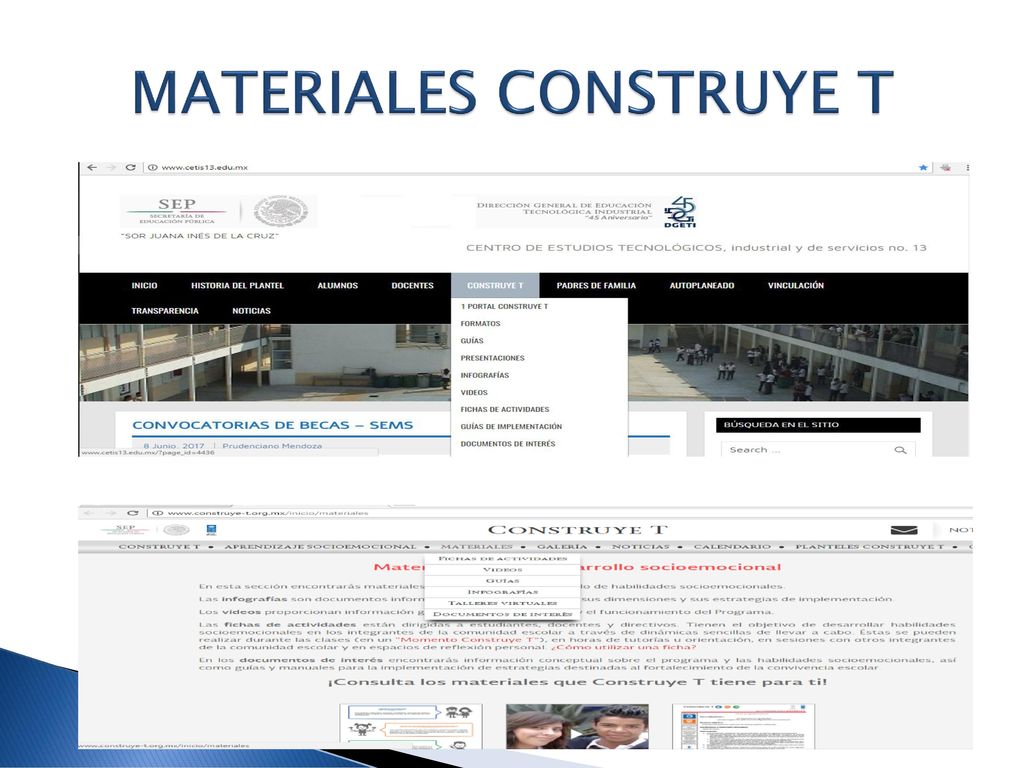Open the infographic thumbnail with speech bubbles
Image resolution: width=1024 pixels, height=768 pixels.
(411, 726)
